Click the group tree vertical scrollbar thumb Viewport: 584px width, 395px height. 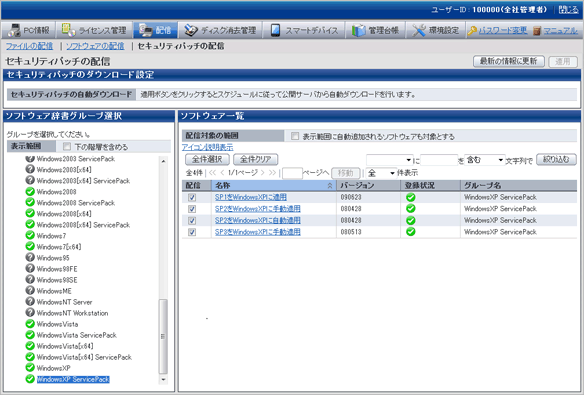(163, 336)
